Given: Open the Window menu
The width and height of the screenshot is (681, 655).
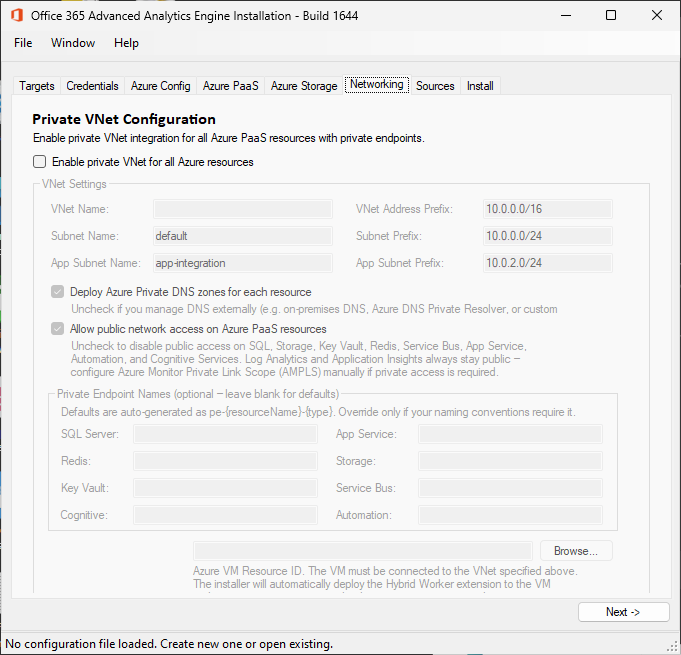Looking at the screenshot, I should 73,43.
